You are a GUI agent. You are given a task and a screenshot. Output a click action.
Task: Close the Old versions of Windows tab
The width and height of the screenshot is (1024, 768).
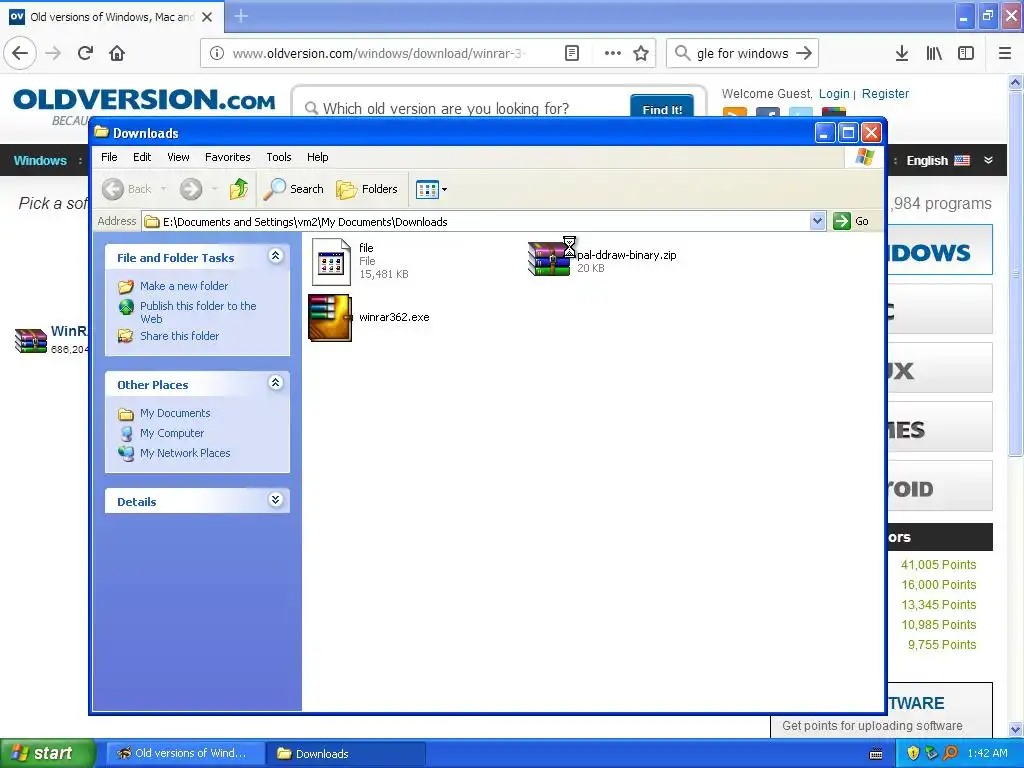(x=207, y=17)
